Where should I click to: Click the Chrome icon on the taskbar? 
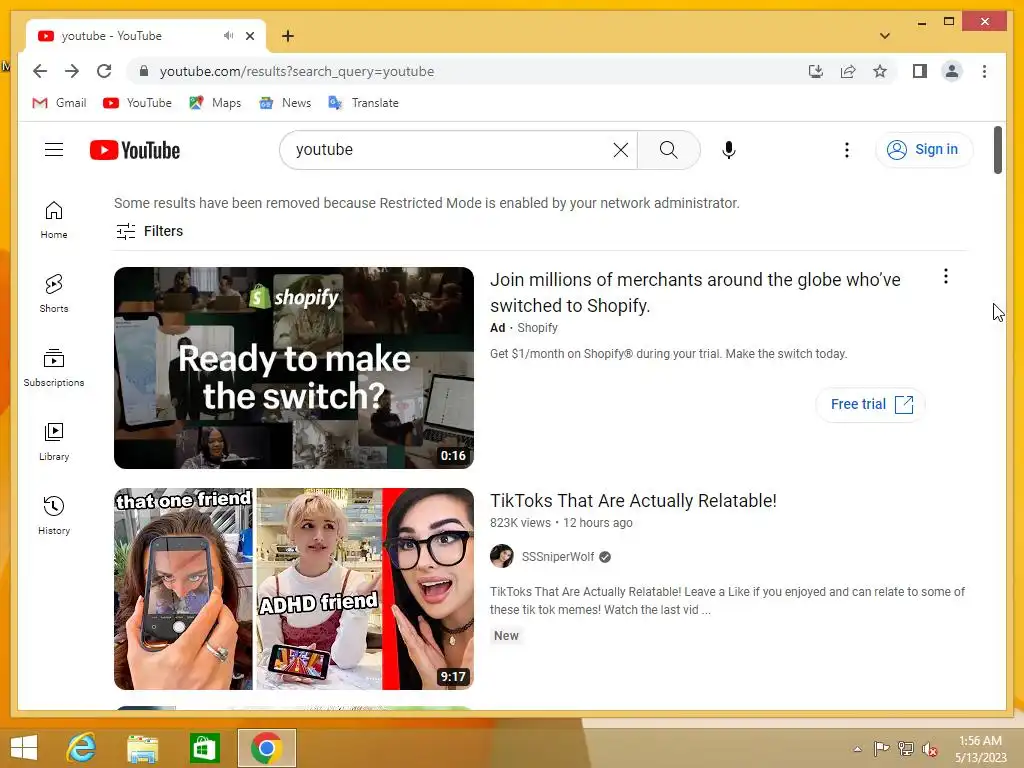tap(266, 748)
